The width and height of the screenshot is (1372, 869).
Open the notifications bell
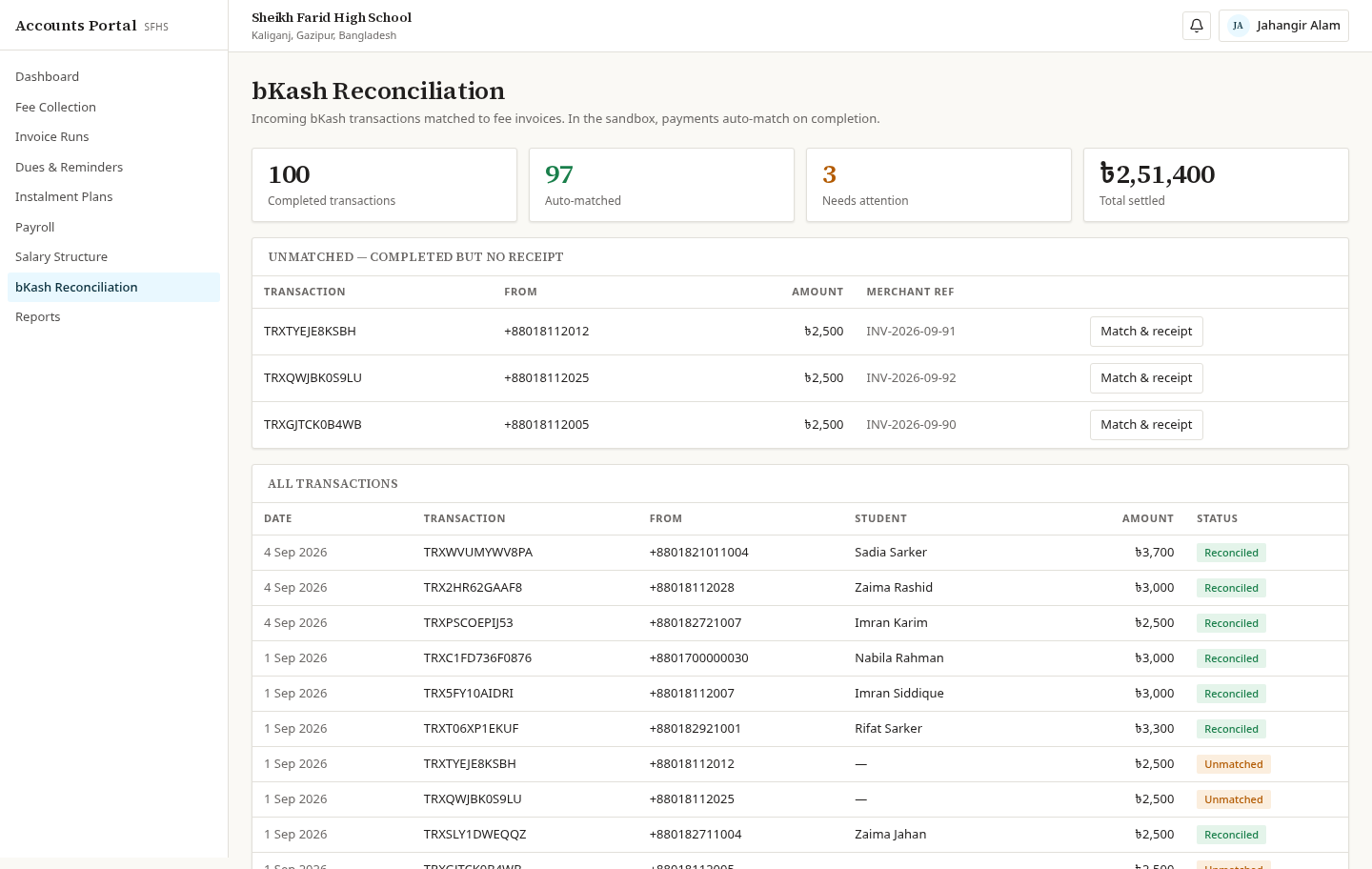pyautogui.click(x=1197, y=26)
